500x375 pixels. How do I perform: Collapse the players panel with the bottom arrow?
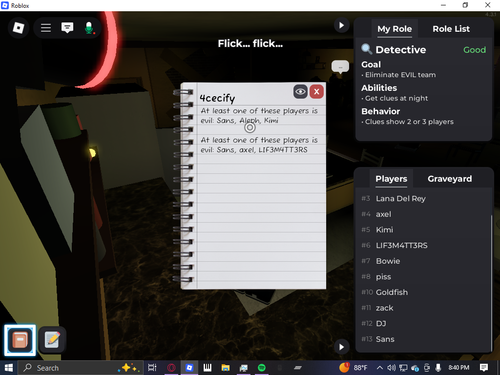[x=341, y=347]
